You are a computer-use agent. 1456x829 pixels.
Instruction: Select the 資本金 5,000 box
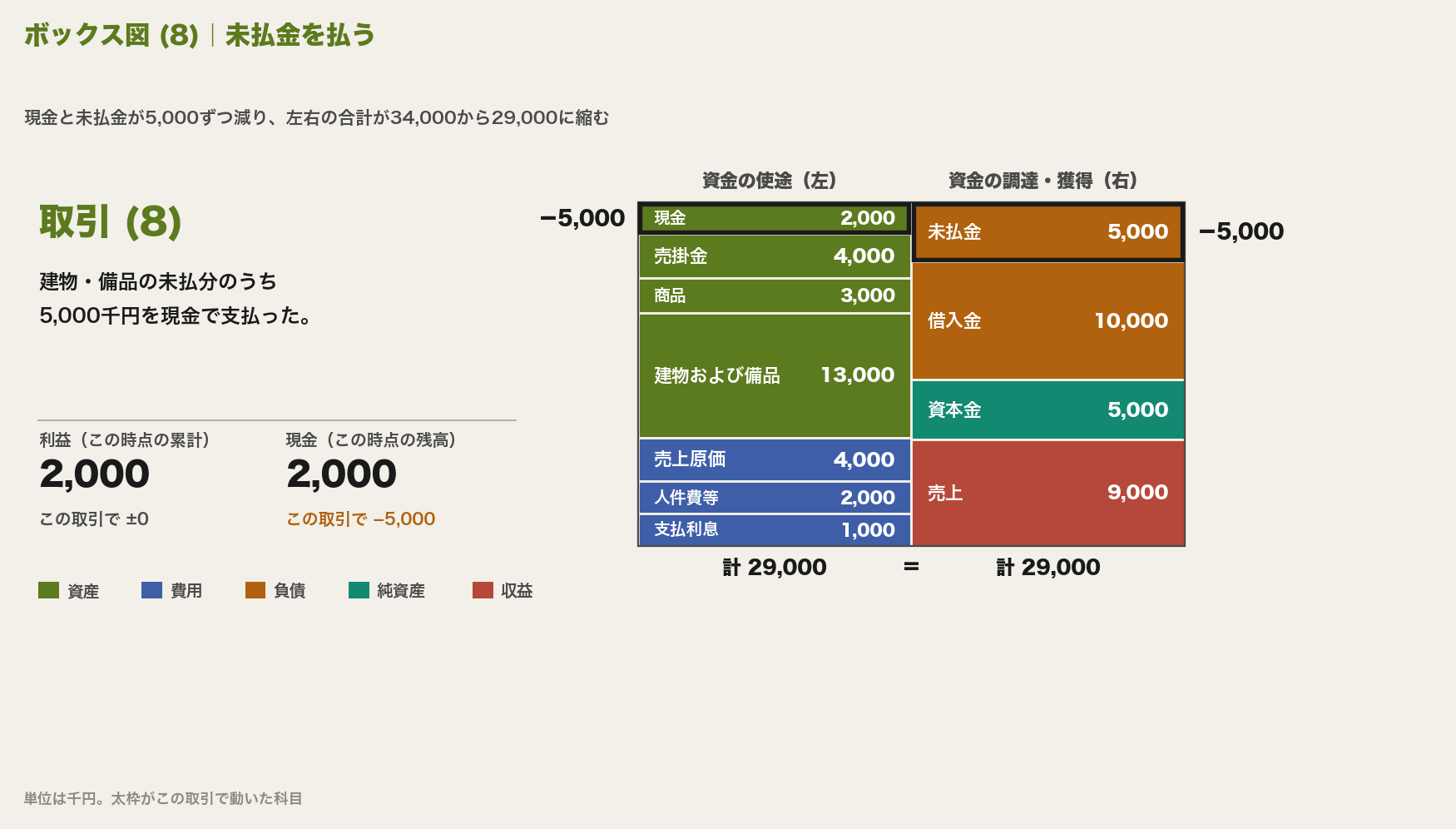pyautogui.click(x=1048, y=410)
